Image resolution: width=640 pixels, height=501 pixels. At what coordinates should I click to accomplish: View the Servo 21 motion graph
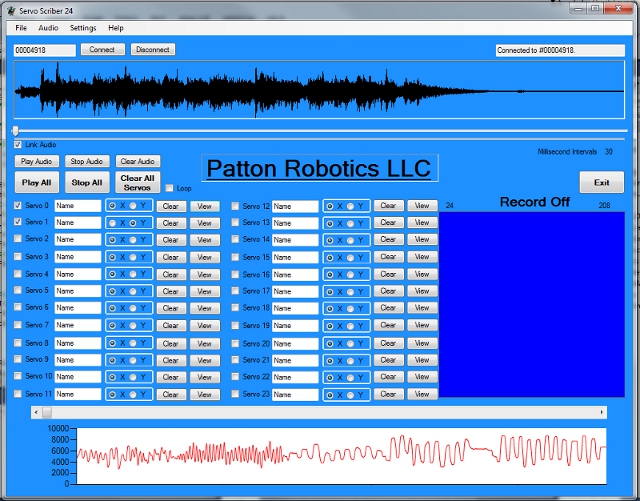point(422,360)
